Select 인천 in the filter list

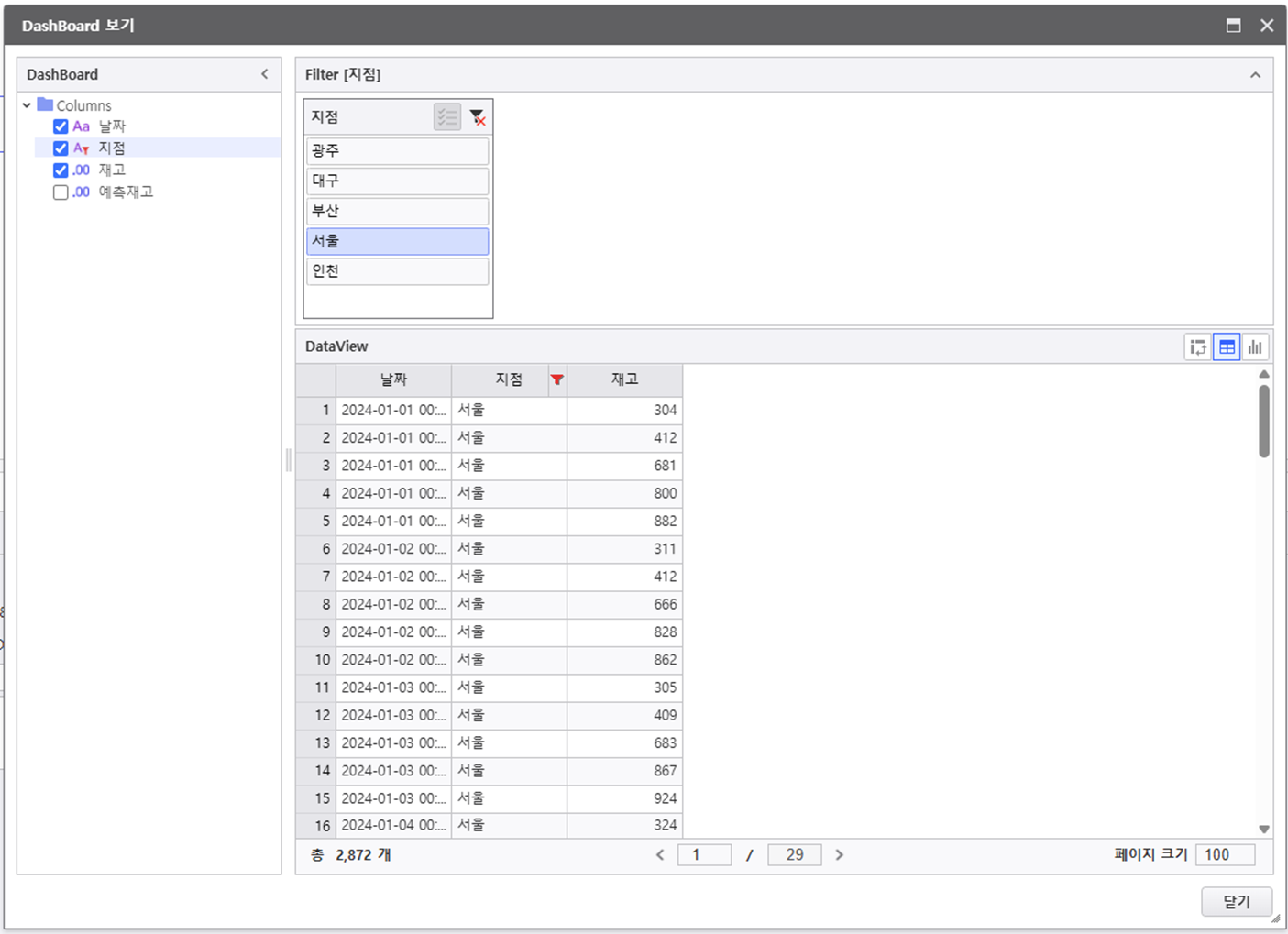coord(397,272)
